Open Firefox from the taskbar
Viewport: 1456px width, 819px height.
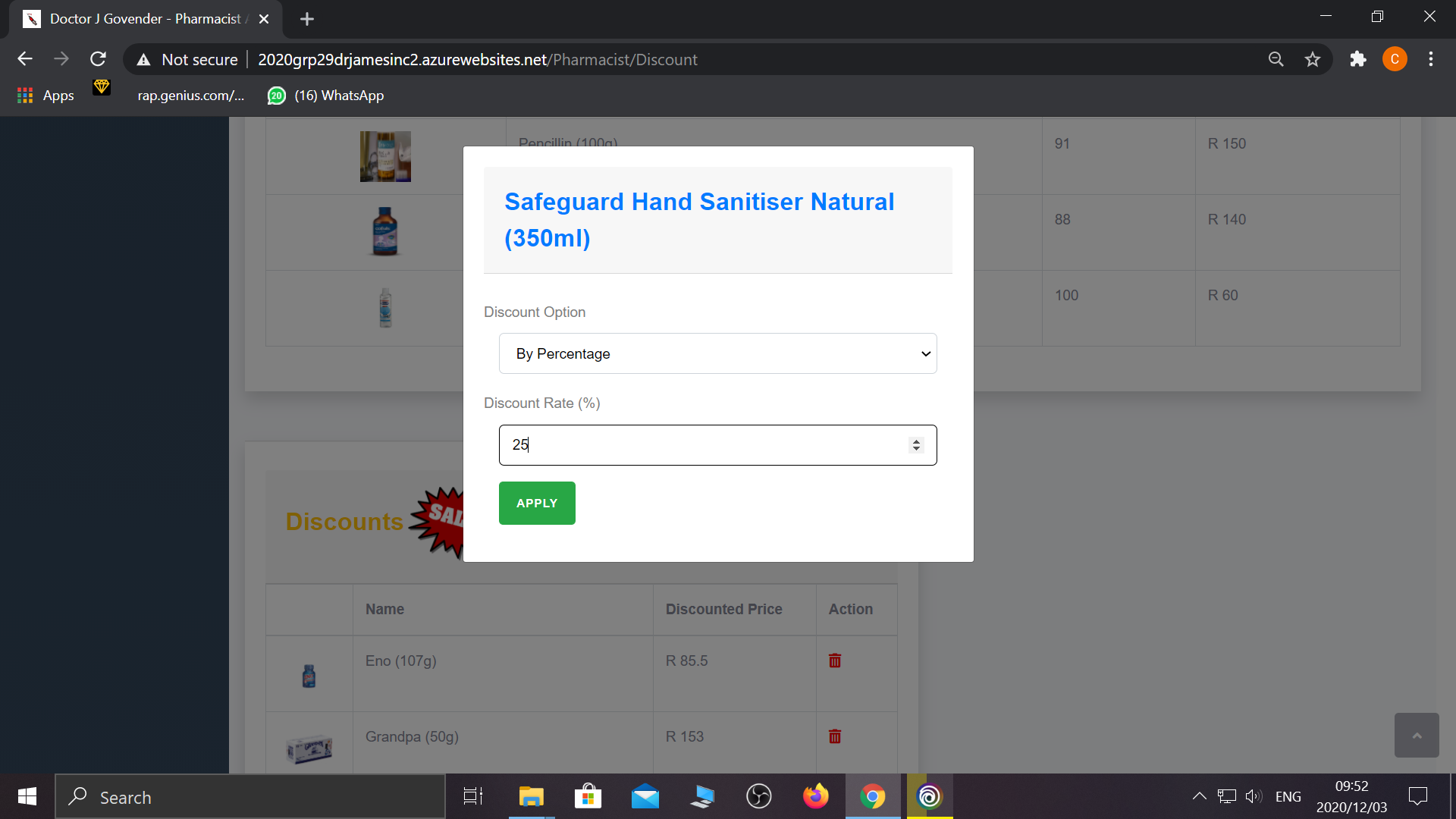815,796
